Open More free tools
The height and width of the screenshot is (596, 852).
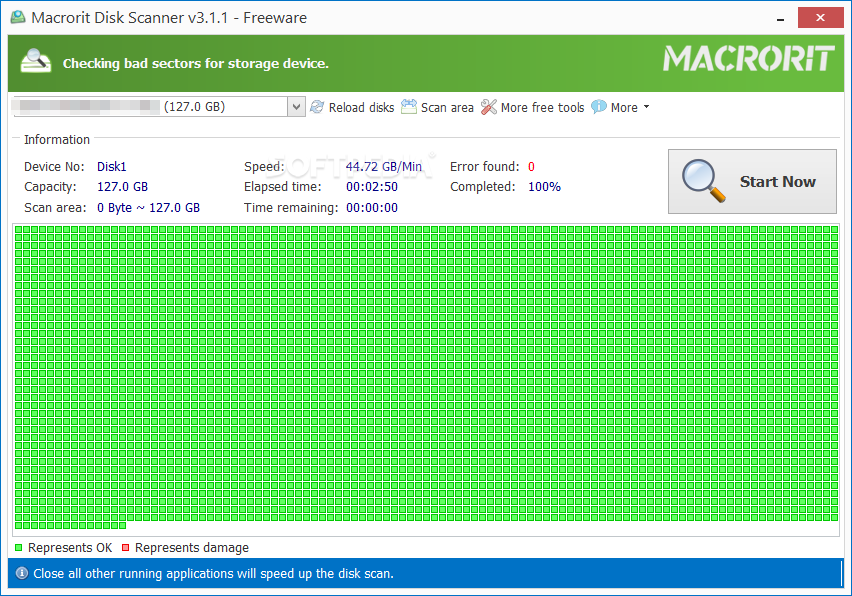coord(542,108)
